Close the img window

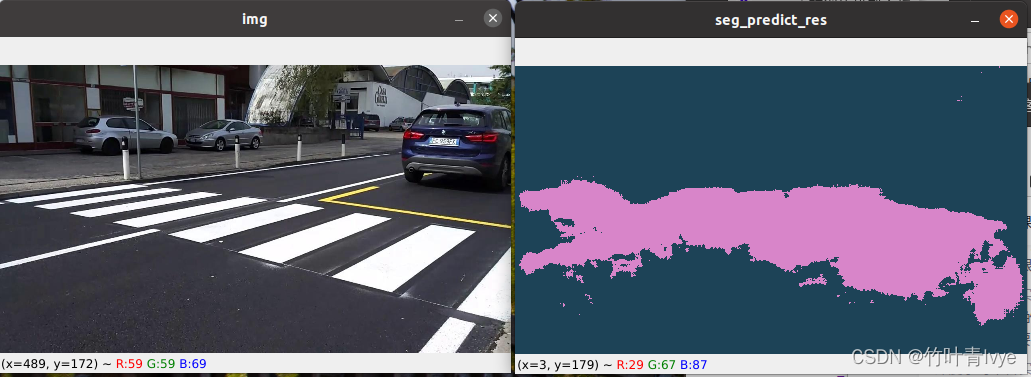[x=492, y=18]
